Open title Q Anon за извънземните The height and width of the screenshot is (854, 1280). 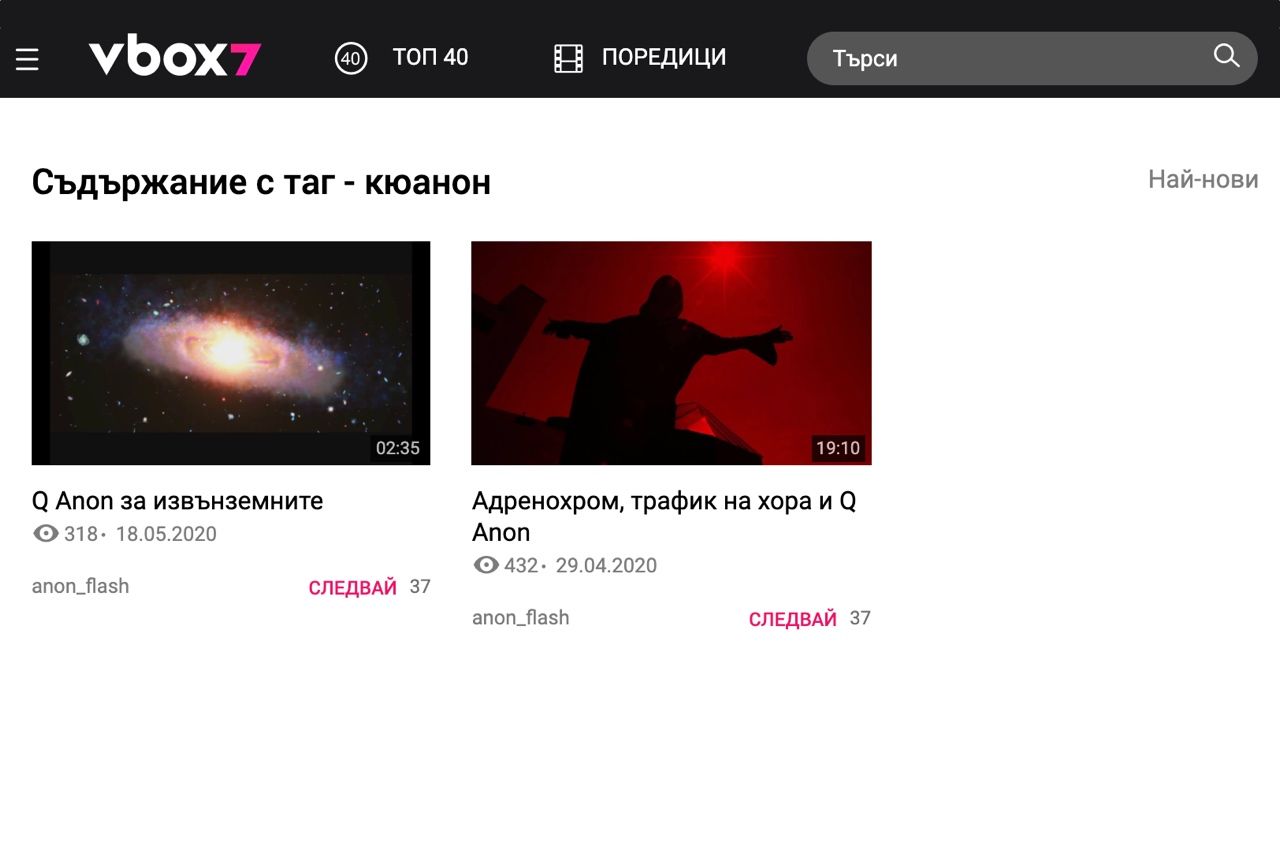(177, 501)
